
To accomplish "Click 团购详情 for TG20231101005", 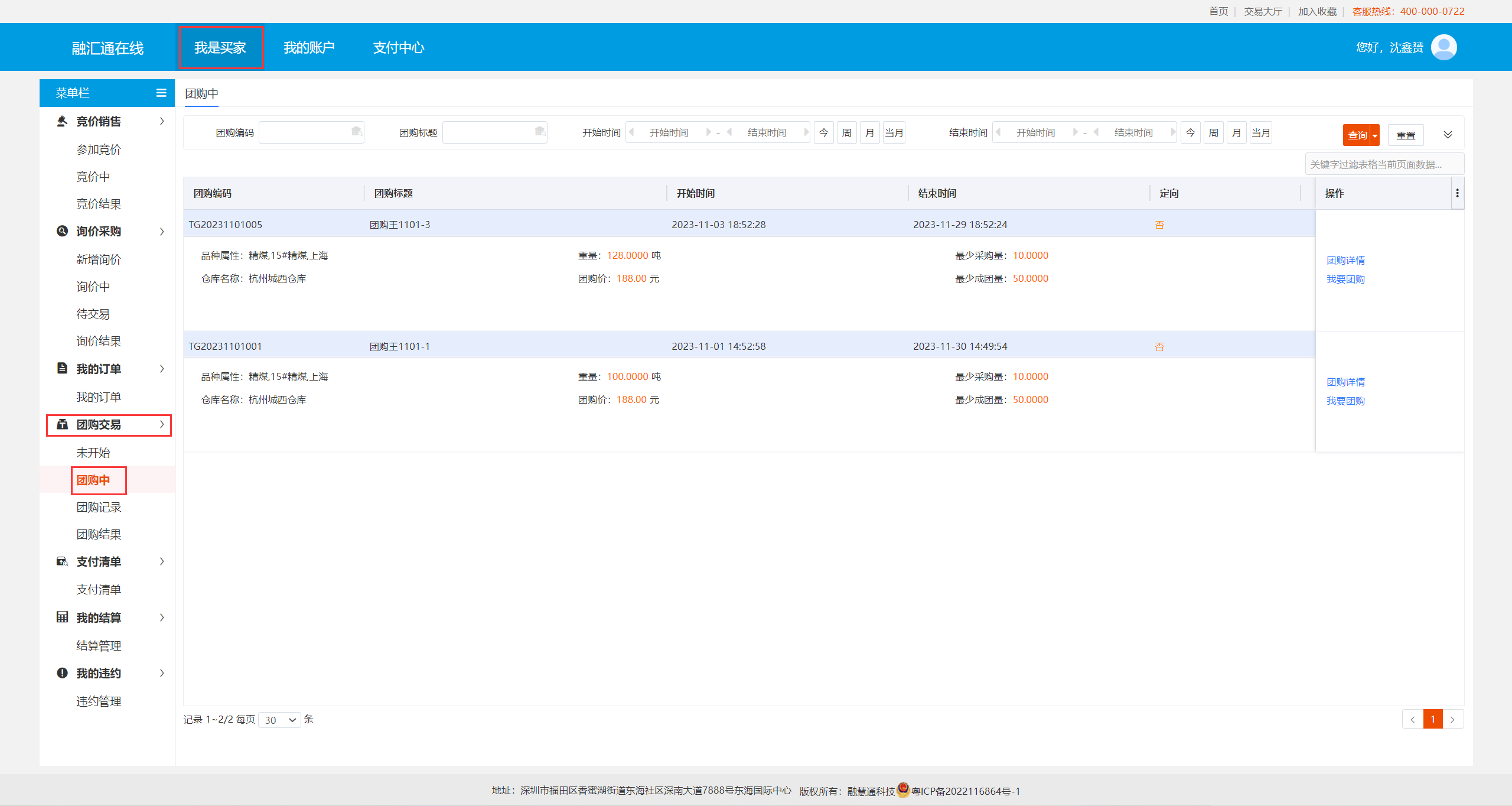I will [1345, 260].
